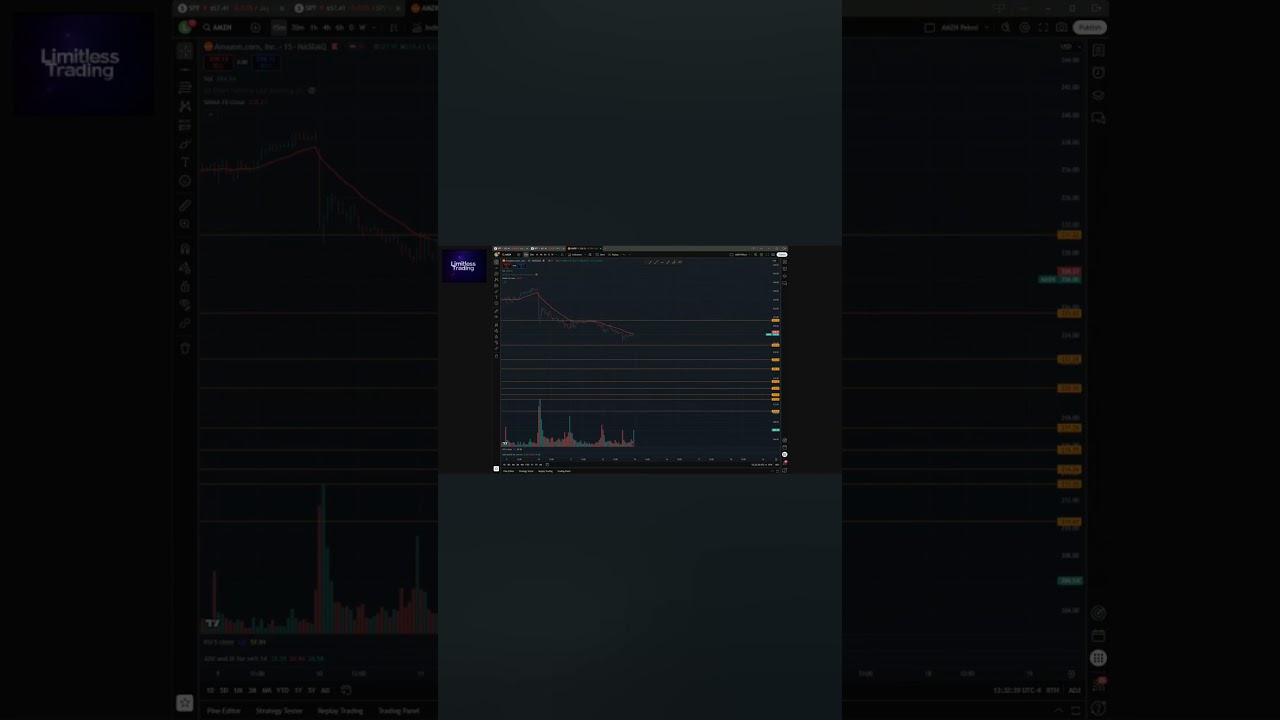
Task: Collapse the bottom panel chevron at bottom right
Action: [1058, 710]
